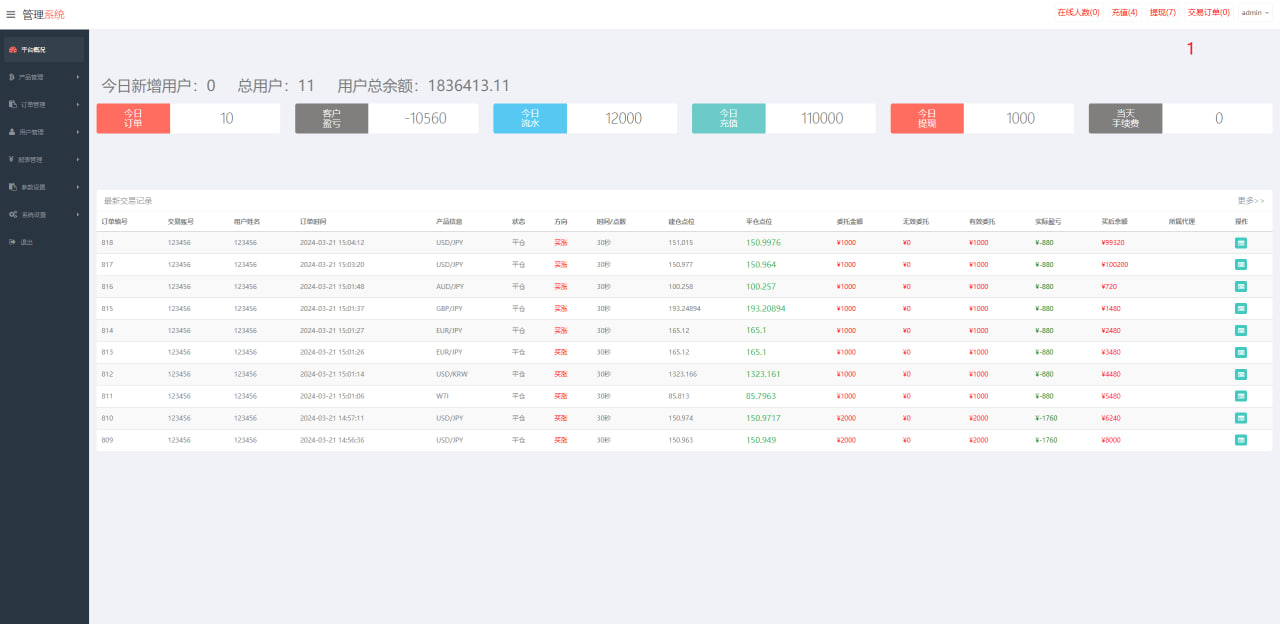Click closing price 1323.161

pos(763,374)
